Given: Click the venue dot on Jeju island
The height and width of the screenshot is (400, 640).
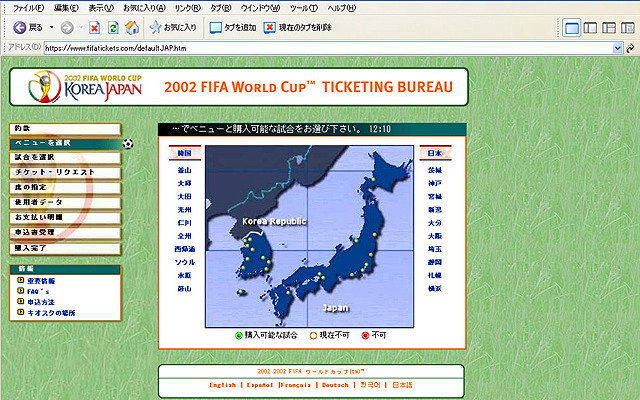Looking at the screenshot, I should pos(241,292).
